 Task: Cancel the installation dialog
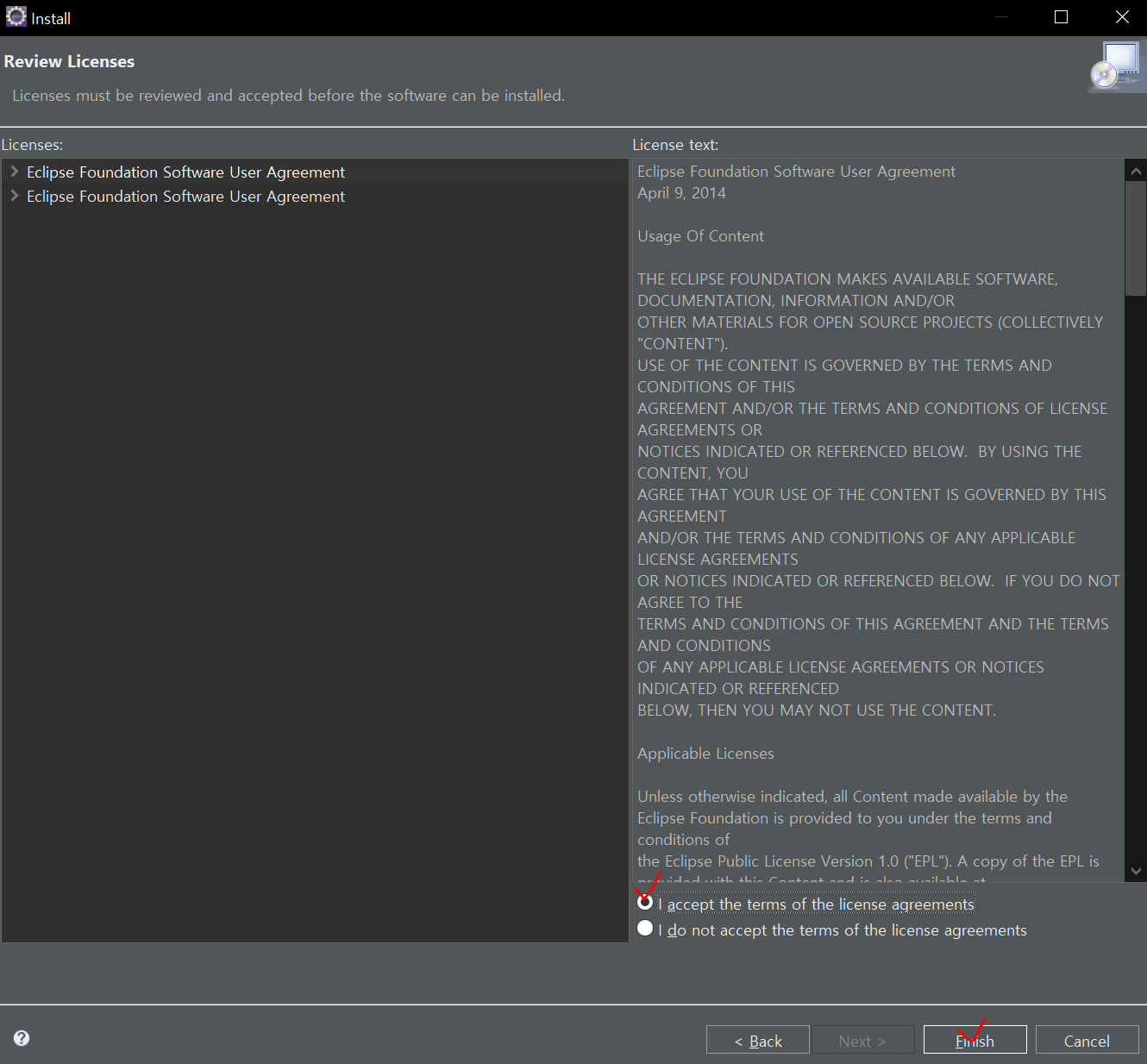click(1087, 1040)
